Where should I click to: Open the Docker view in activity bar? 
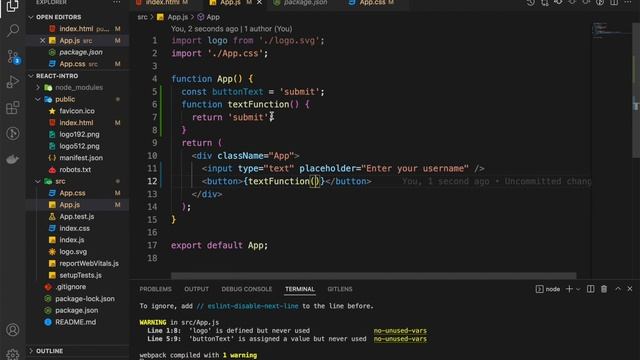13,159
